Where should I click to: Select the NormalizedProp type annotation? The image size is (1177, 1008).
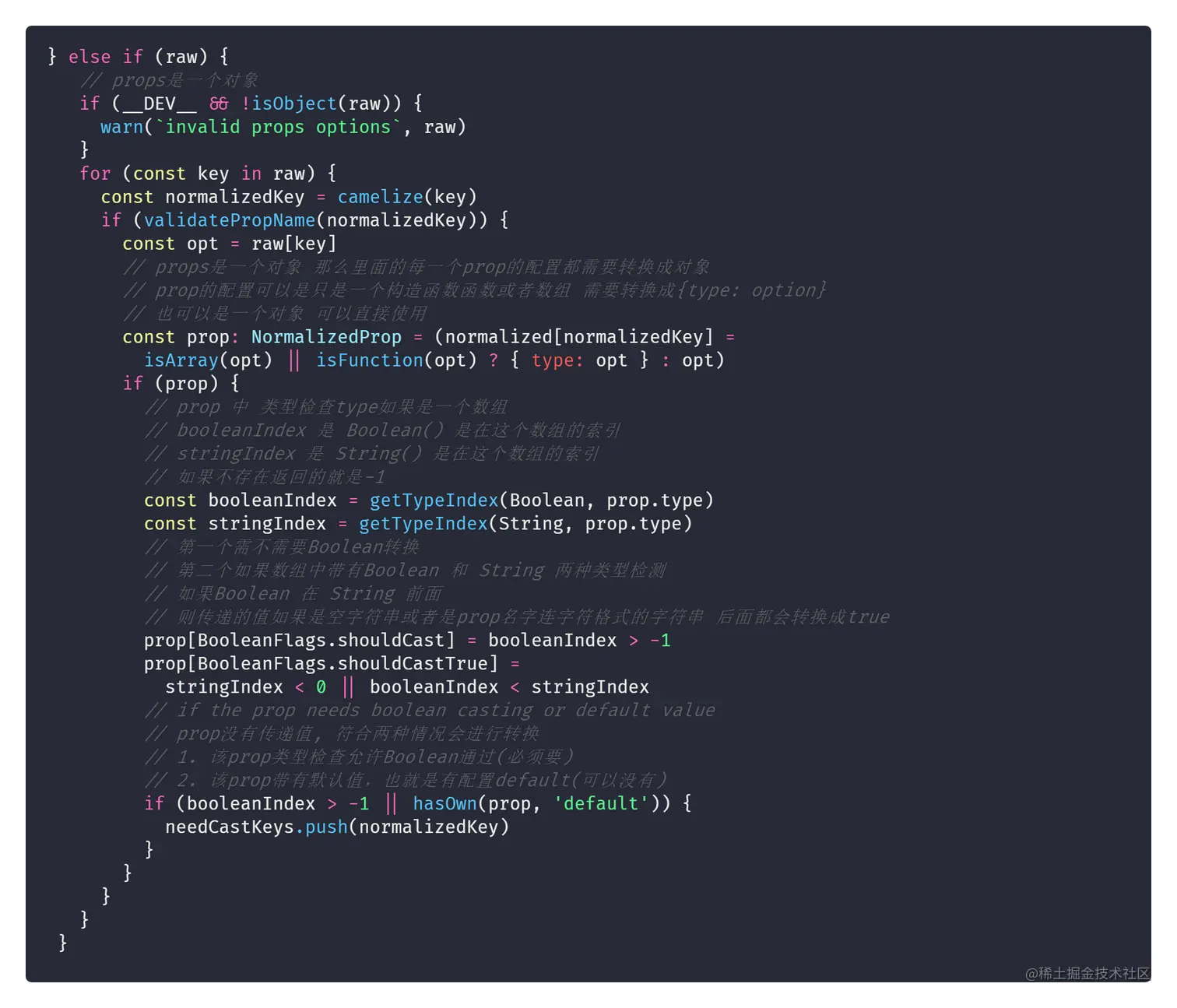pos(326,337)
